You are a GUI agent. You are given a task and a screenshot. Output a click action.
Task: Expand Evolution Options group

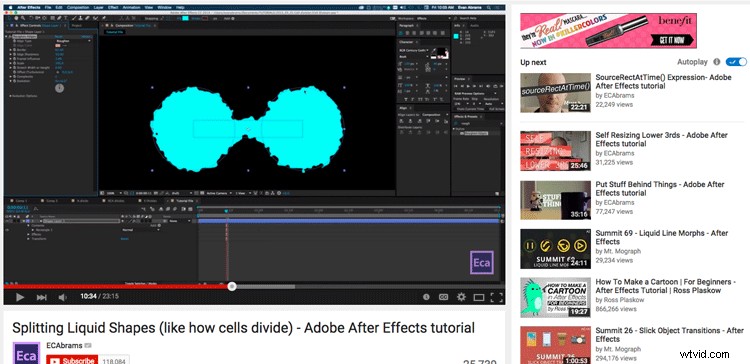tap(11, 96)
